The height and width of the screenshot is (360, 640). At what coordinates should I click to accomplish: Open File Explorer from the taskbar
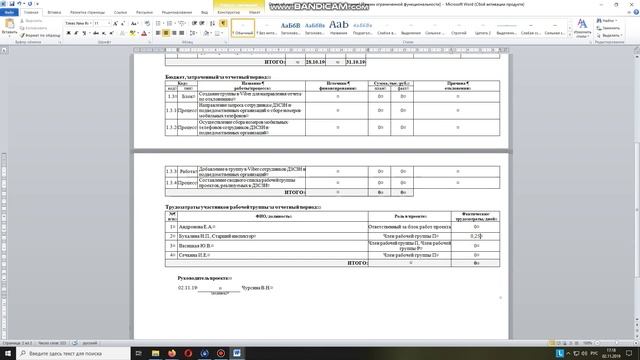click(x=156, y=353)
